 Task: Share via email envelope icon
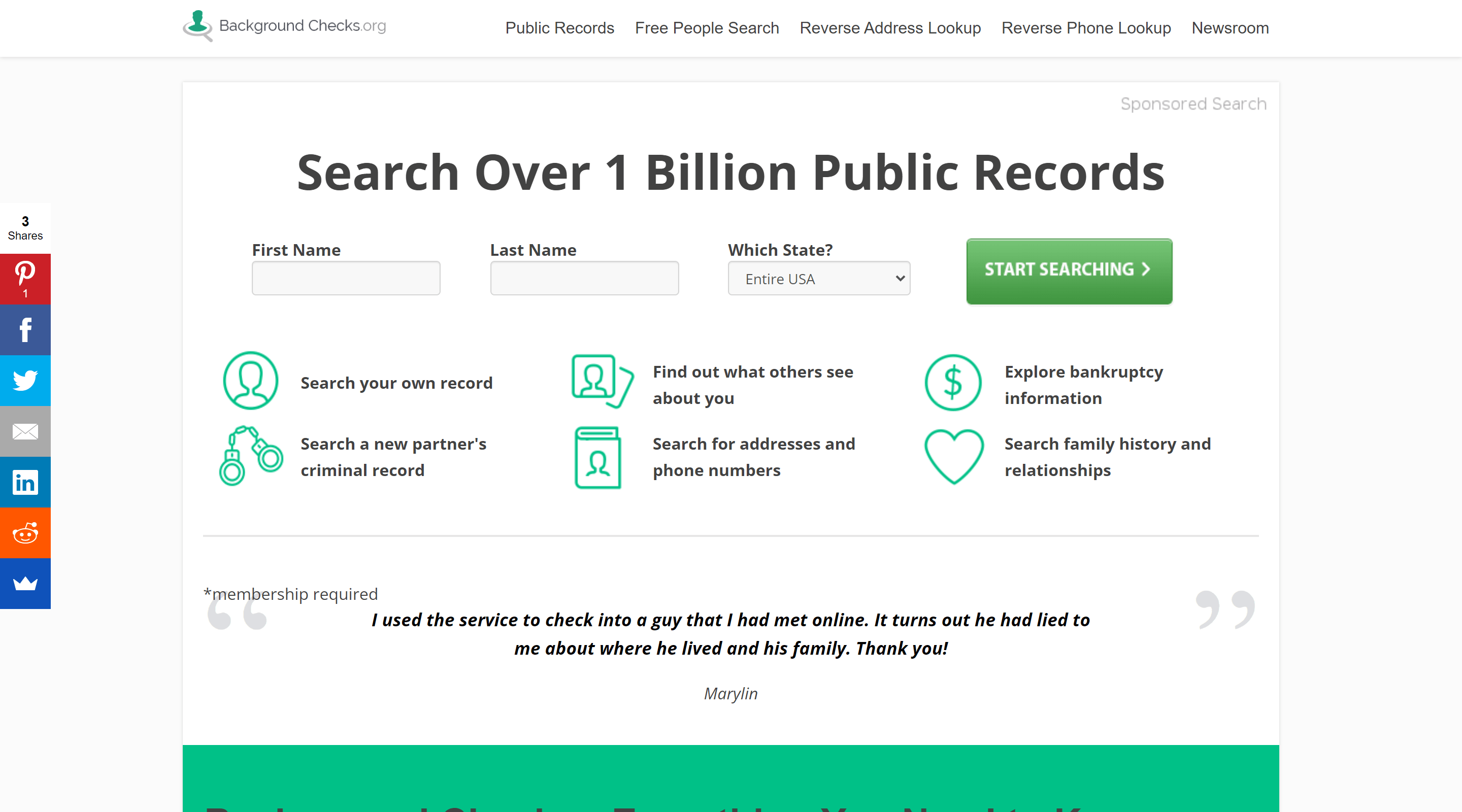(x=25, y=431)
